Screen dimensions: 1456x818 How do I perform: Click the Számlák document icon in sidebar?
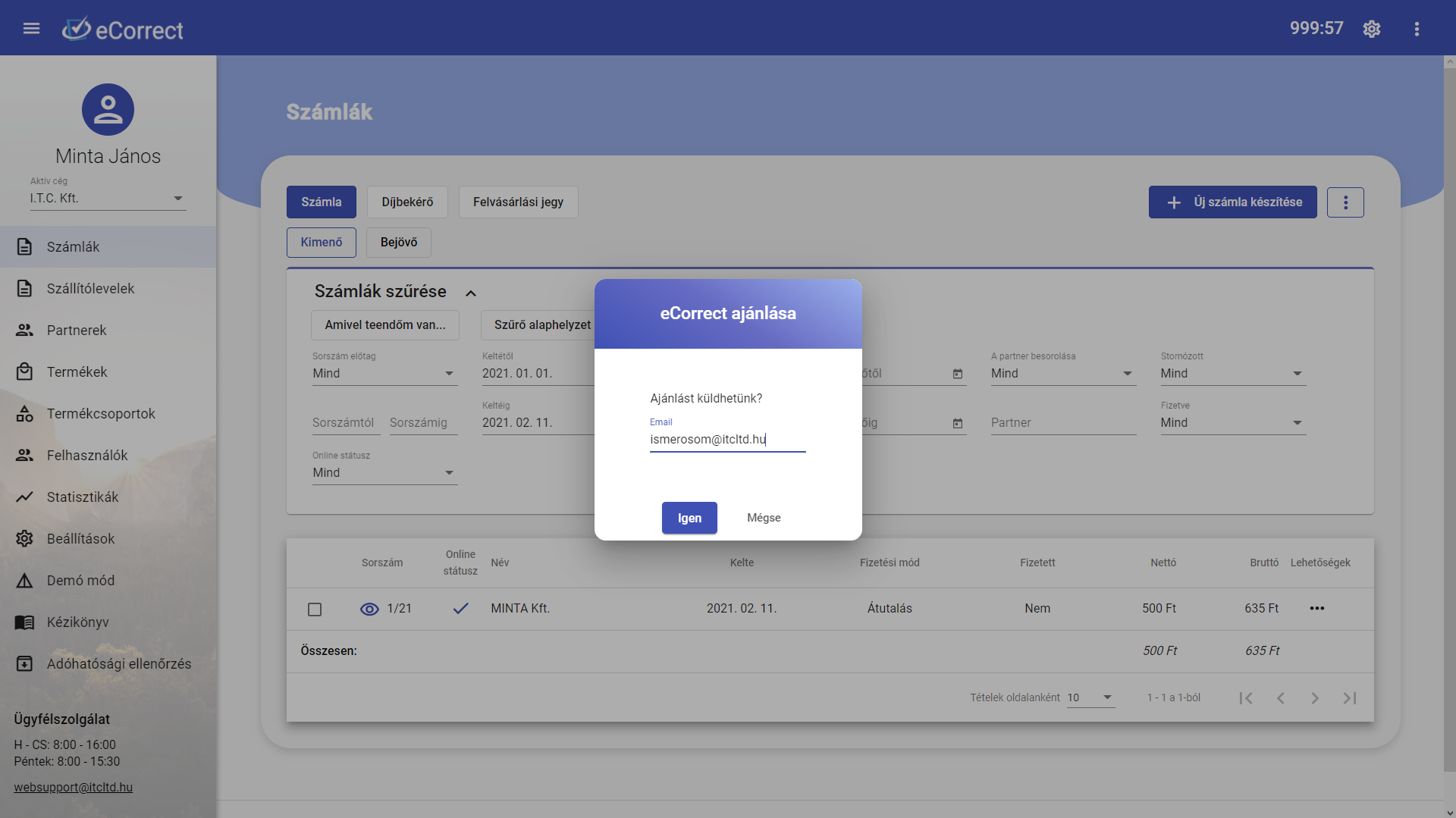pyautogui.click(x=24, y=246)
